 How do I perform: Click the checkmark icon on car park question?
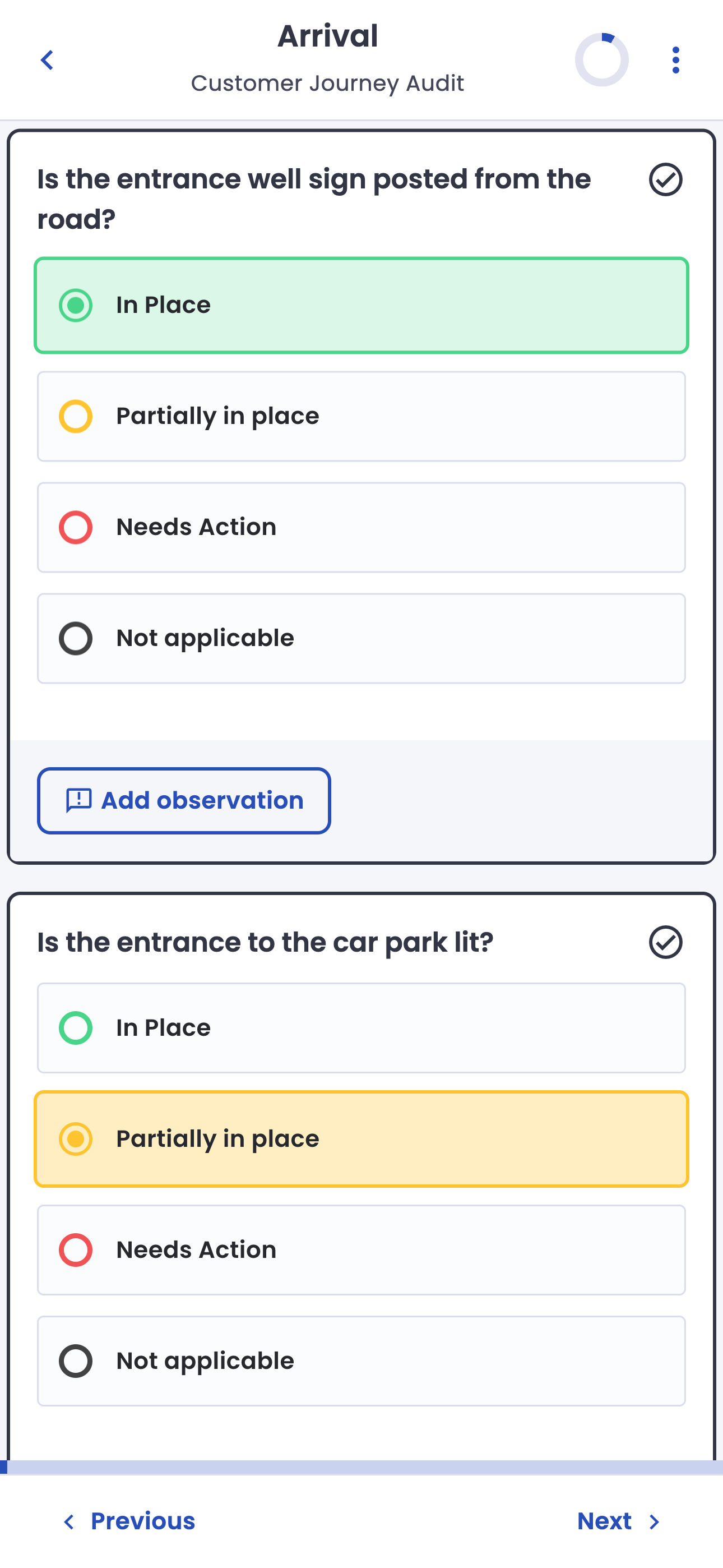[665, 942]
